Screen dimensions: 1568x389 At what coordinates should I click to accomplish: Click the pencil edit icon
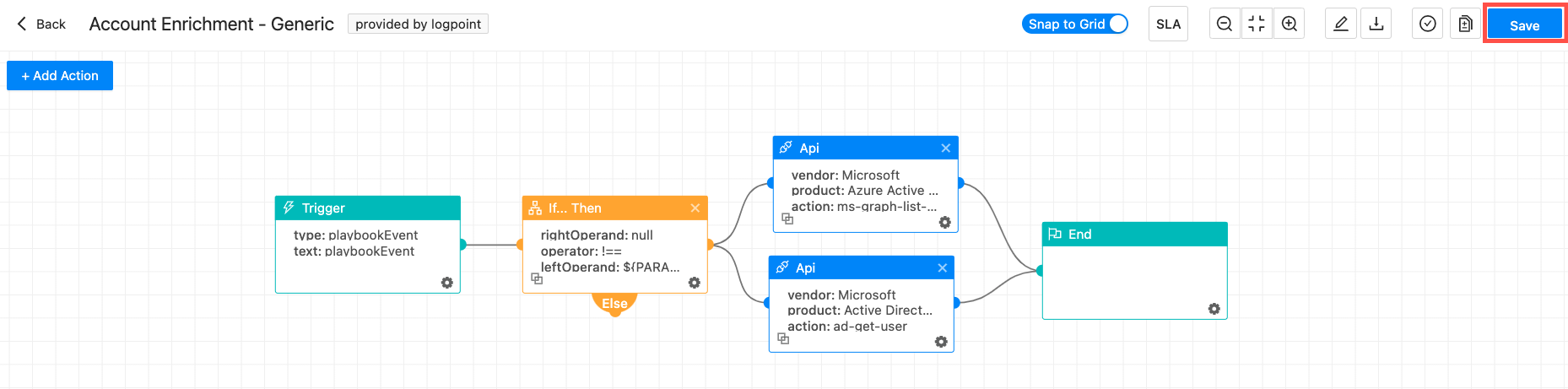(1341, 24)
